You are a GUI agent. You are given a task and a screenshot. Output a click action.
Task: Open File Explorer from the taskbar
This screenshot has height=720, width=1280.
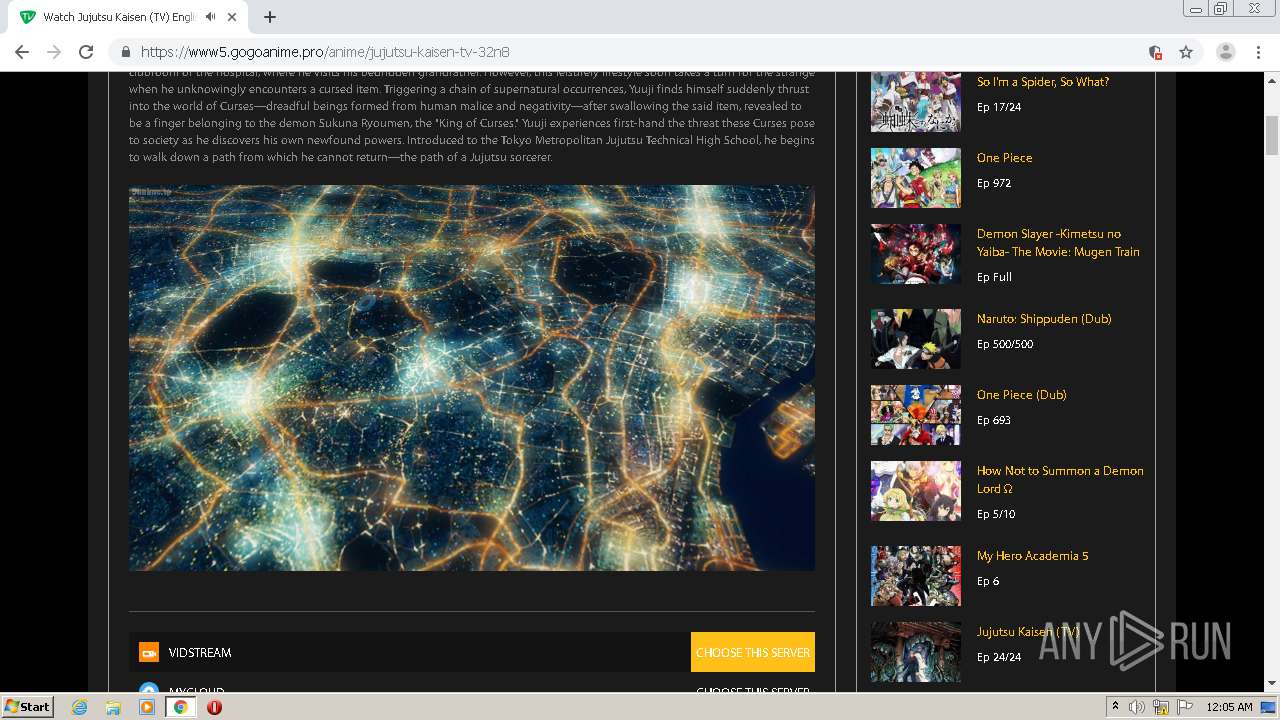tap(113, 707)
